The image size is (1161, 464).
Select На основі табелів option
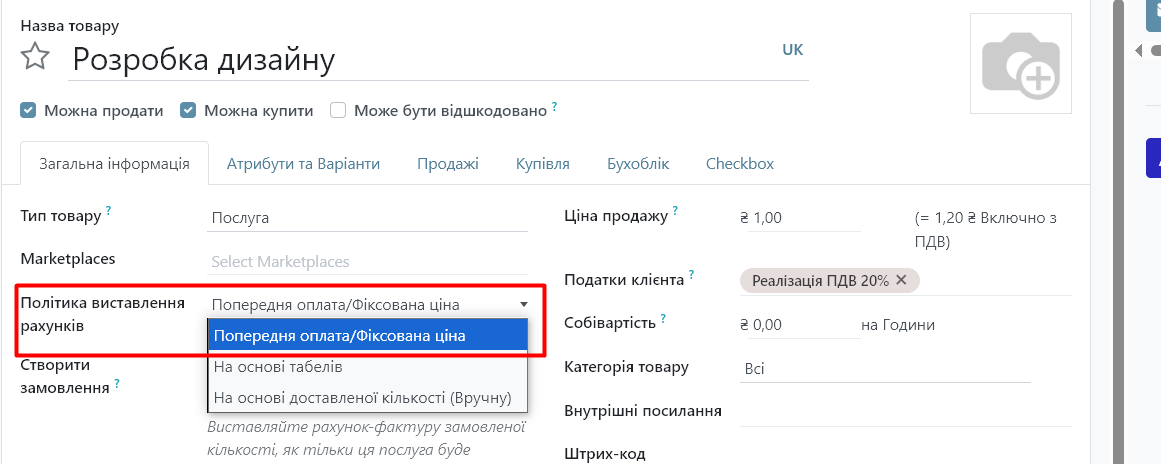click(x=278, y=367)
